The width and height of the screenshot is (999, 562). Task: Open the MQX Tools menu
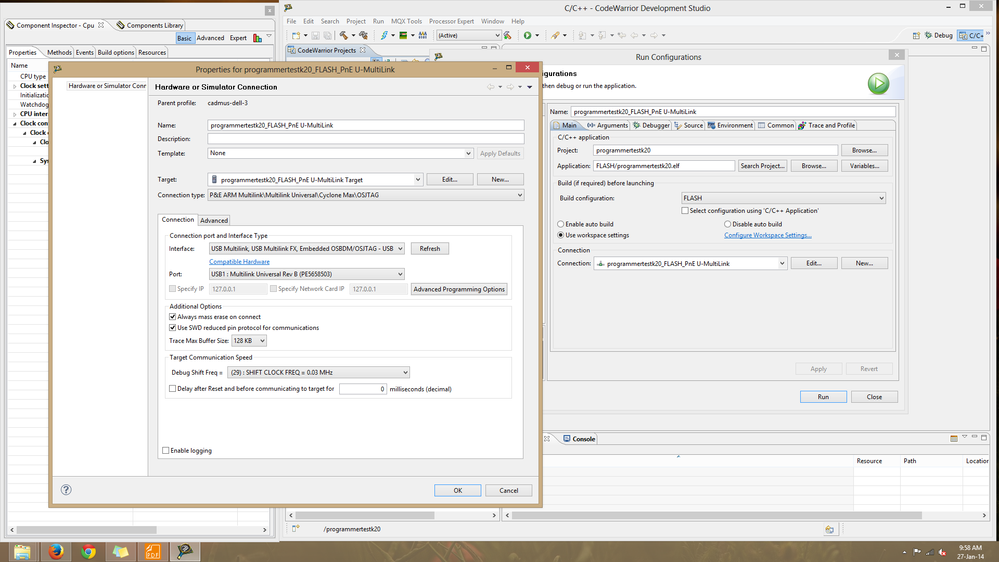(x=406, y=21)
